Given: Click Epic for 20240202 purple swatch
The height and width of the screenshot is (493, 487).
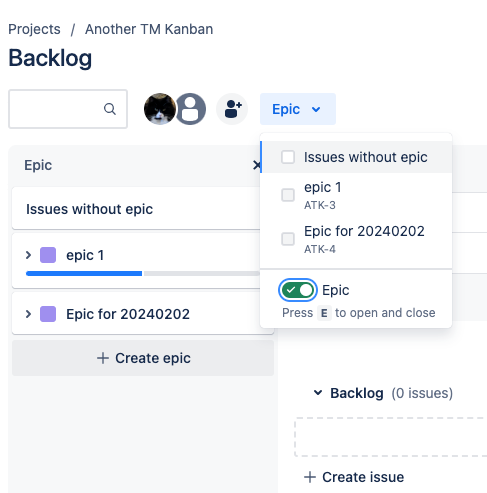Looking at the screenshot, I should pyautogui.click(x=48, y=314).
